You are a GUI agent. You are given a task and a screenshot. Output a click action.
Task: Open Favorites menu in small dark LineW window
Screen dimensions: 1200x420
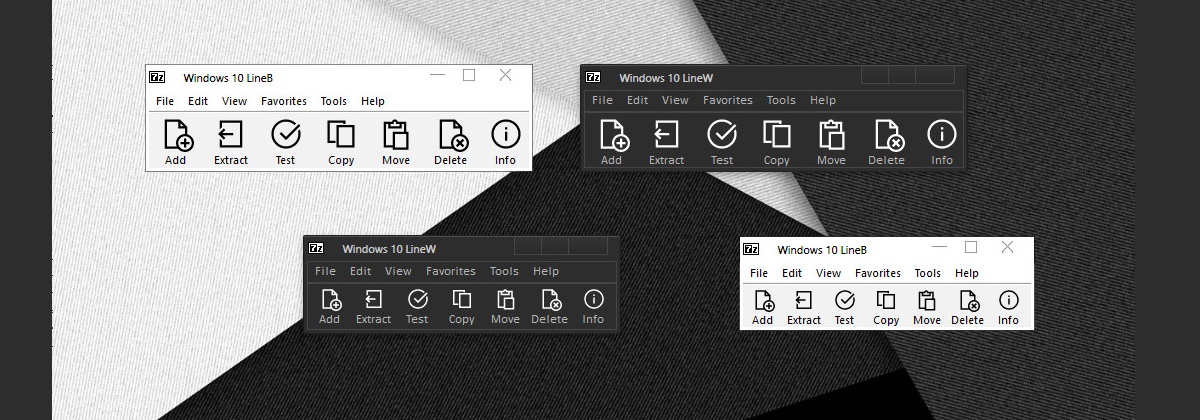tap(451, 271)
